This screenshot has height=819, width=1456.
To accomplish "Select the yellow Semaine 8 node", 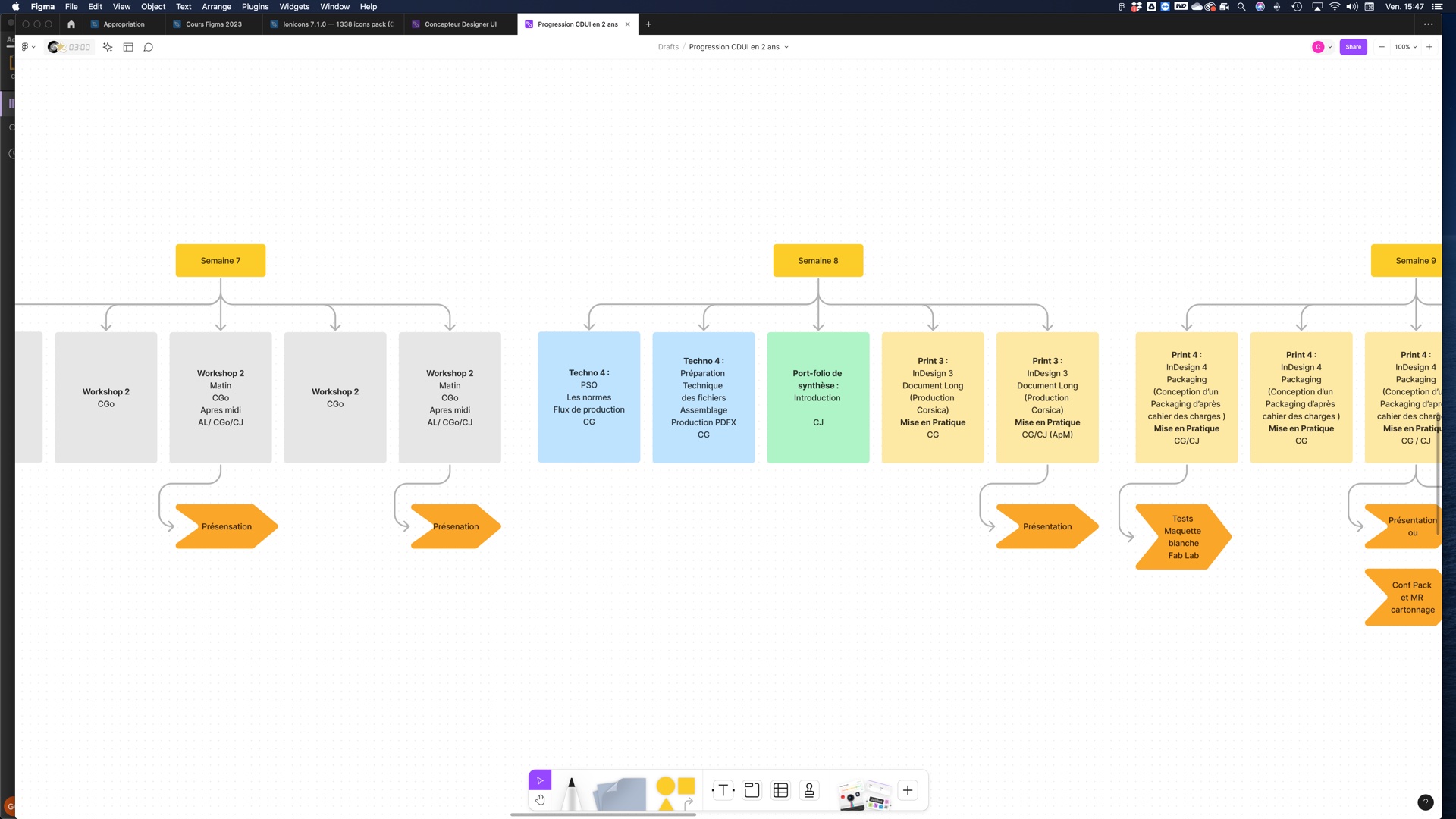I will pyautogui.click(x=817, y=261).
